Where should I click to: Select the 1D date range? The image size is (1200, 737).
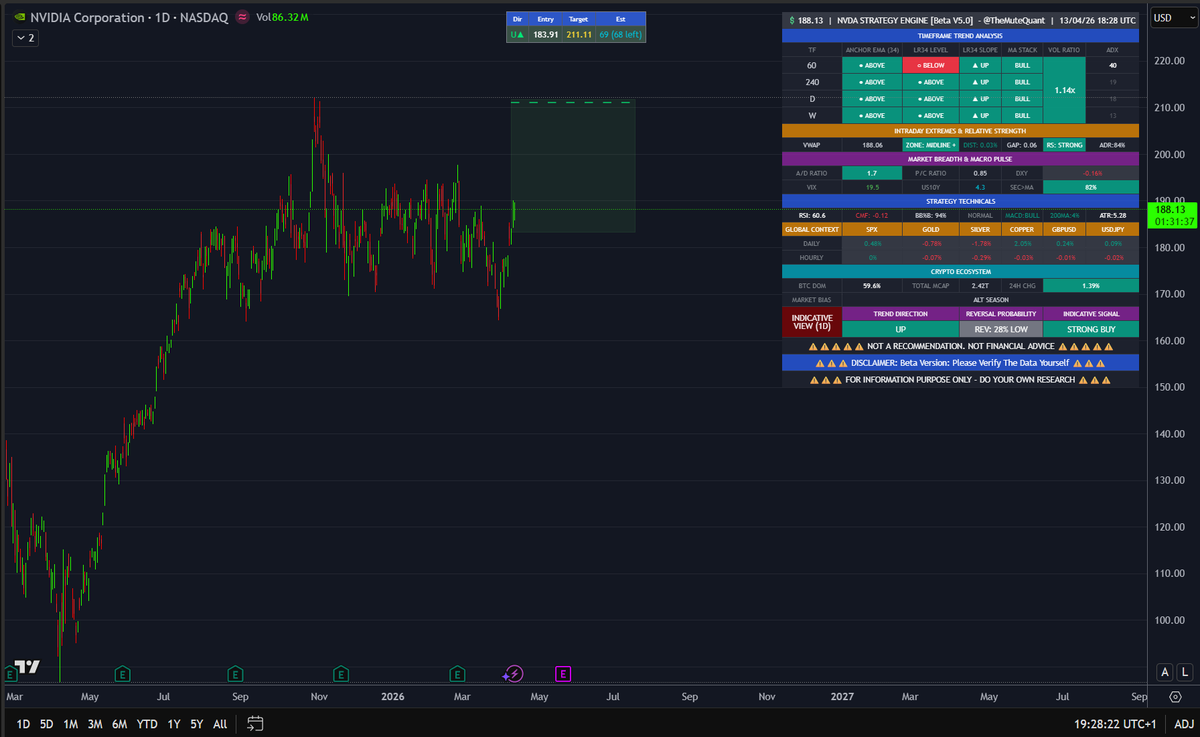coord(23,723)
